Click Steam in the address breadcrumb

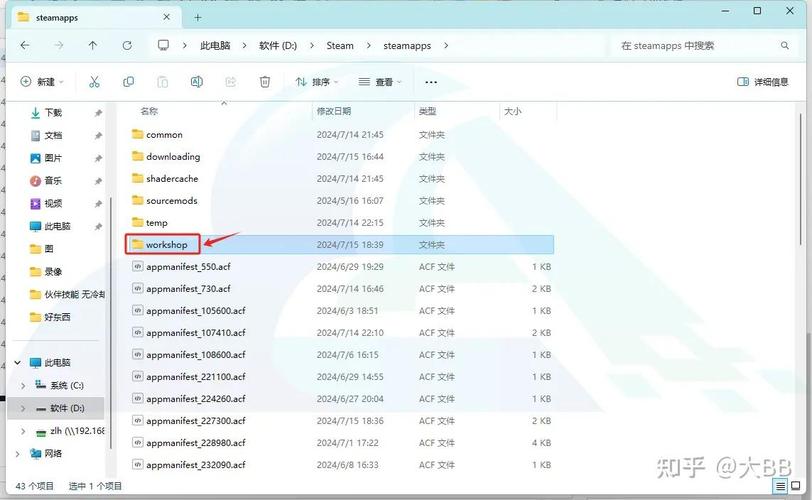coord(340,46)
